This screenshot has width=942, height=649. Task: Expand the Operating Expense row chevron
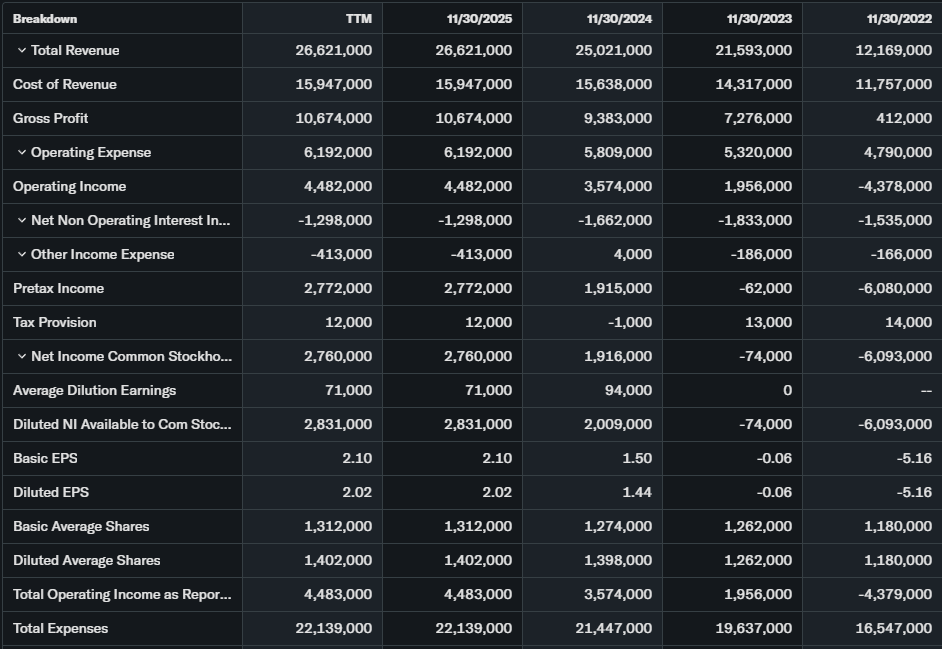coord(21,153)
